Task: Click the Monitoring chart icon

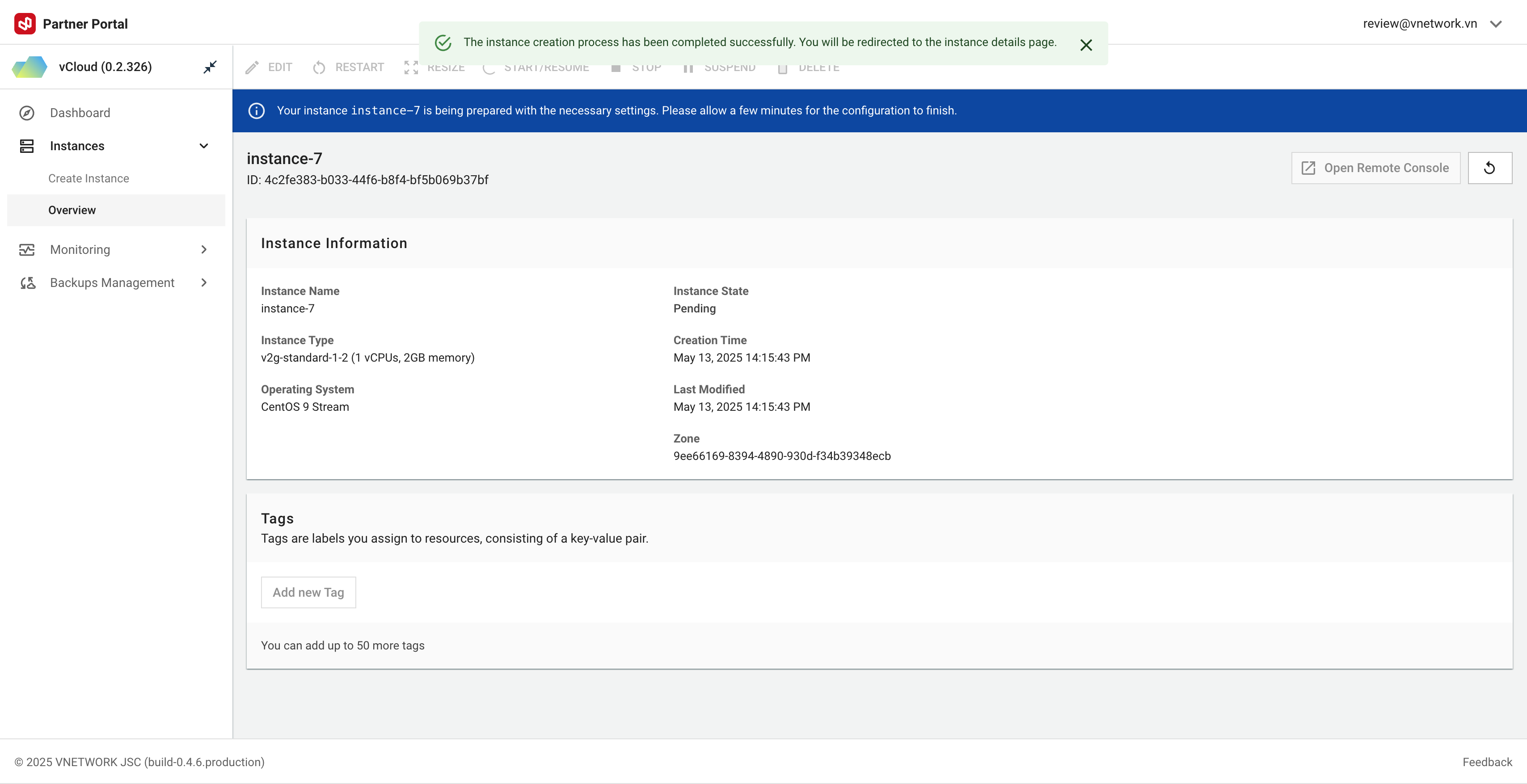Action: [x=27, y=249]
